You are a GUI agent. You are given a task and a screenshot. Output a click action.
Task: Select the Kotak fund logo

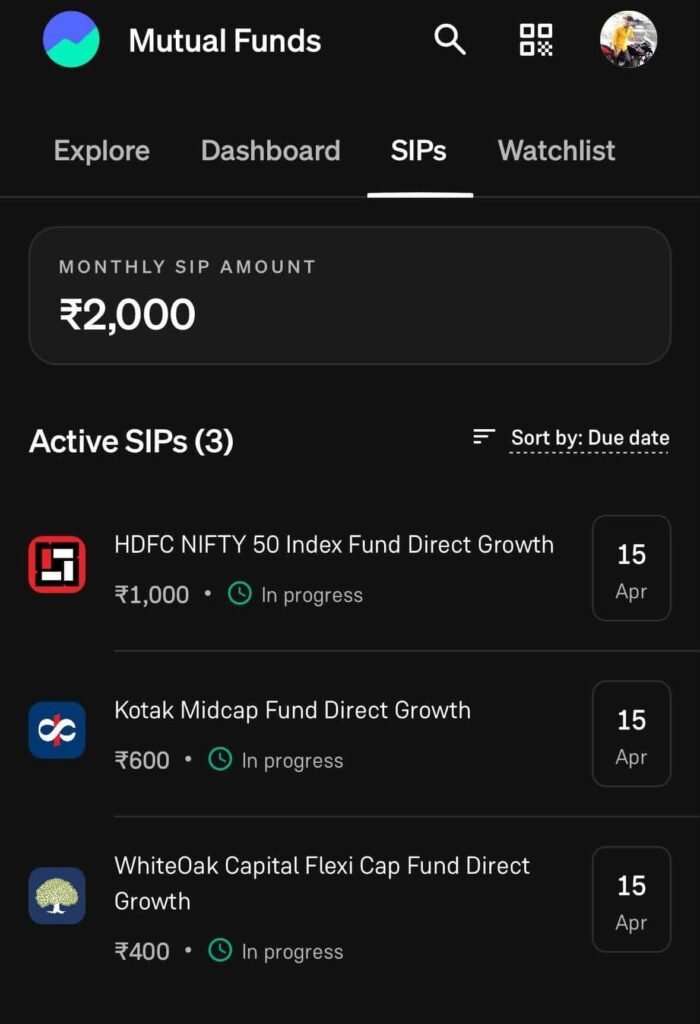[x=57, y=730]
